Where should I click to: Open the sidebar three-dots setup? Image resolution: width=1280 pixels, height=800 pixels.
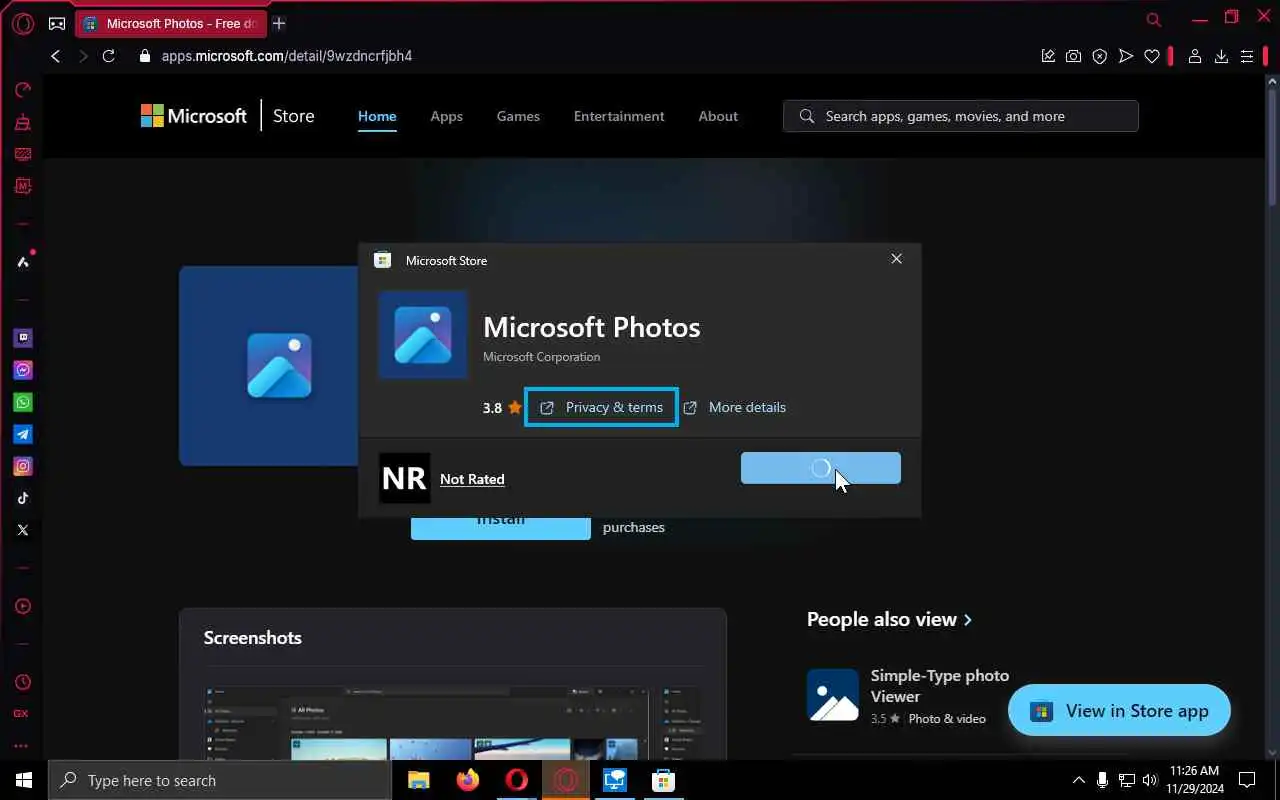pos(22,746)
